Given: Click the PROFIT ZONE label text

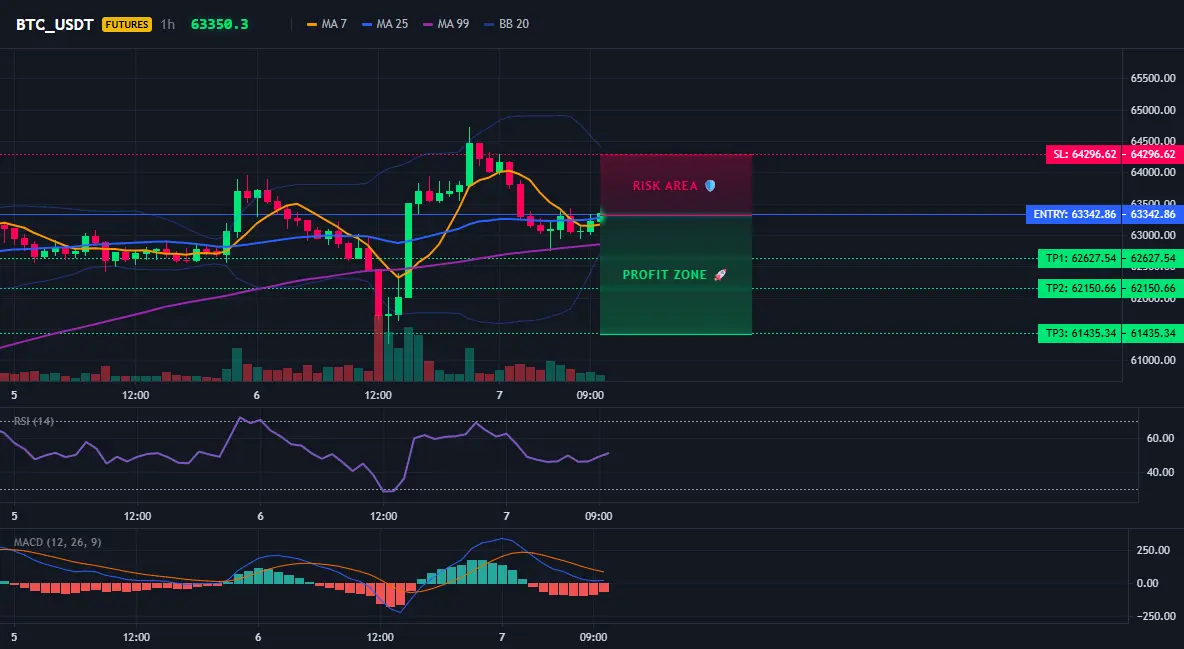Looking at the screenshot, I should (664, 275).
